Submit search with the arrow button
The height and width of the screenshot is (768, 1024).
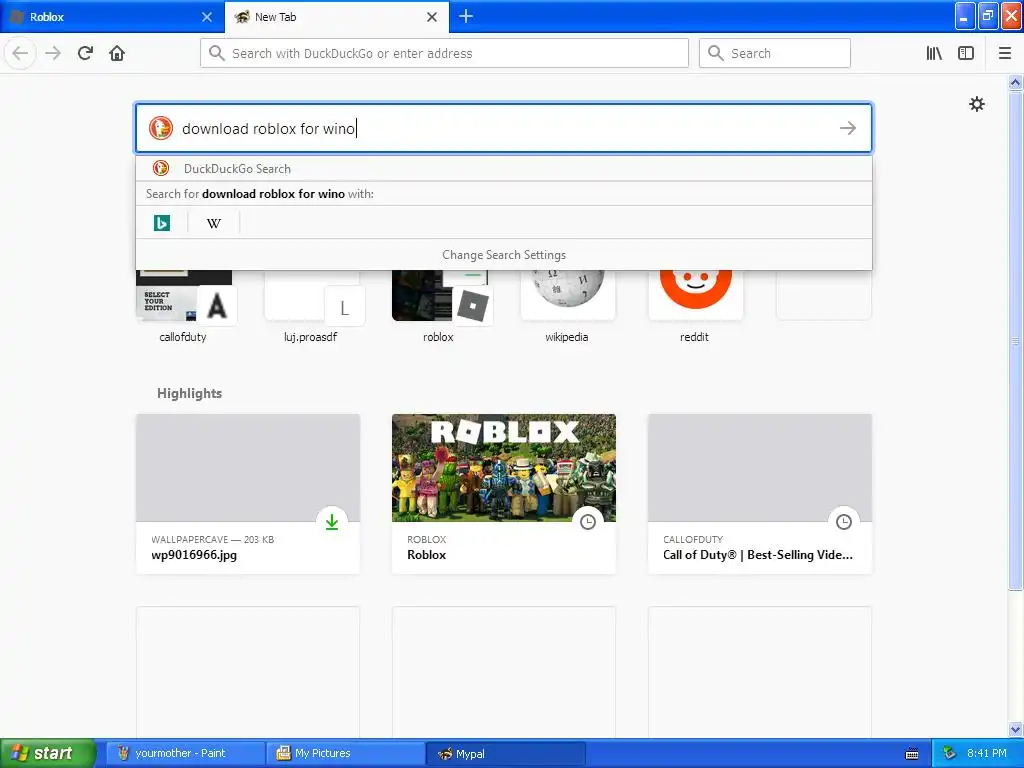[x=848, y=128]
